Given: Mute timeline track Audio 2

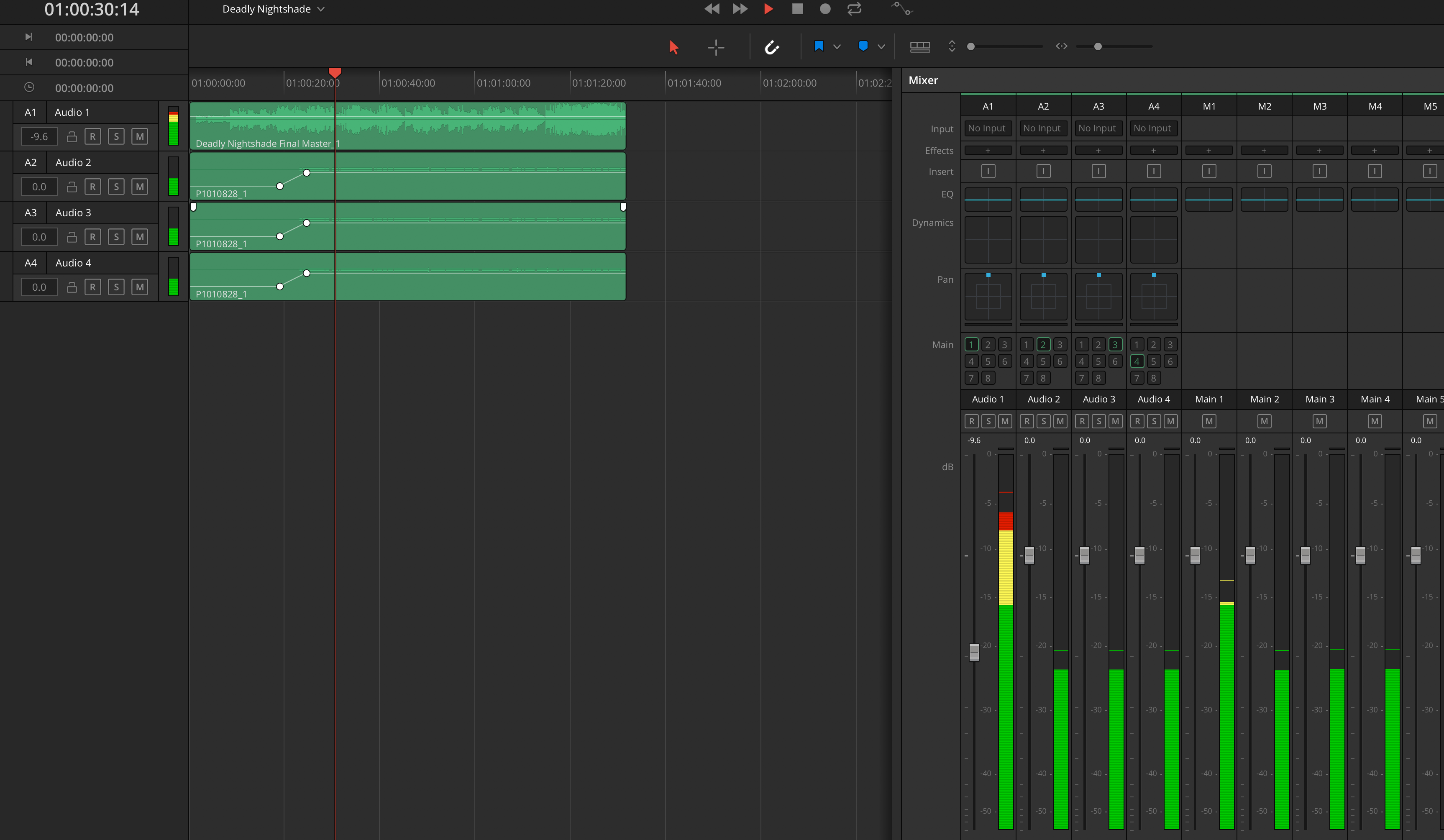Looking at the screenshot, I should (x=140, y=187).
